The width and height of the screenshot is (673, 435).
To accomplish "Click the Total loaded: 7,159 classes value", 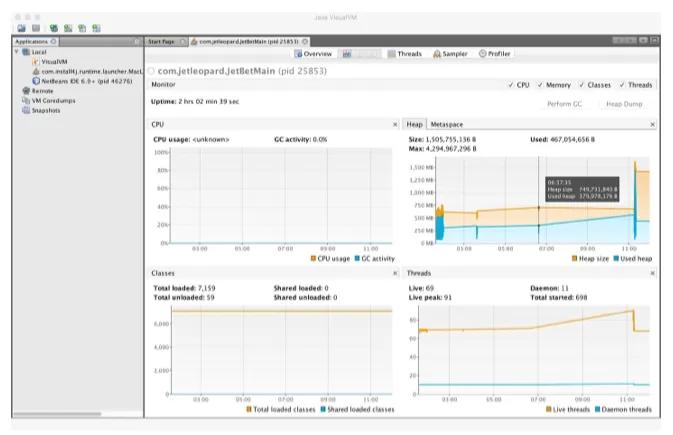I will tap(184, 288).
